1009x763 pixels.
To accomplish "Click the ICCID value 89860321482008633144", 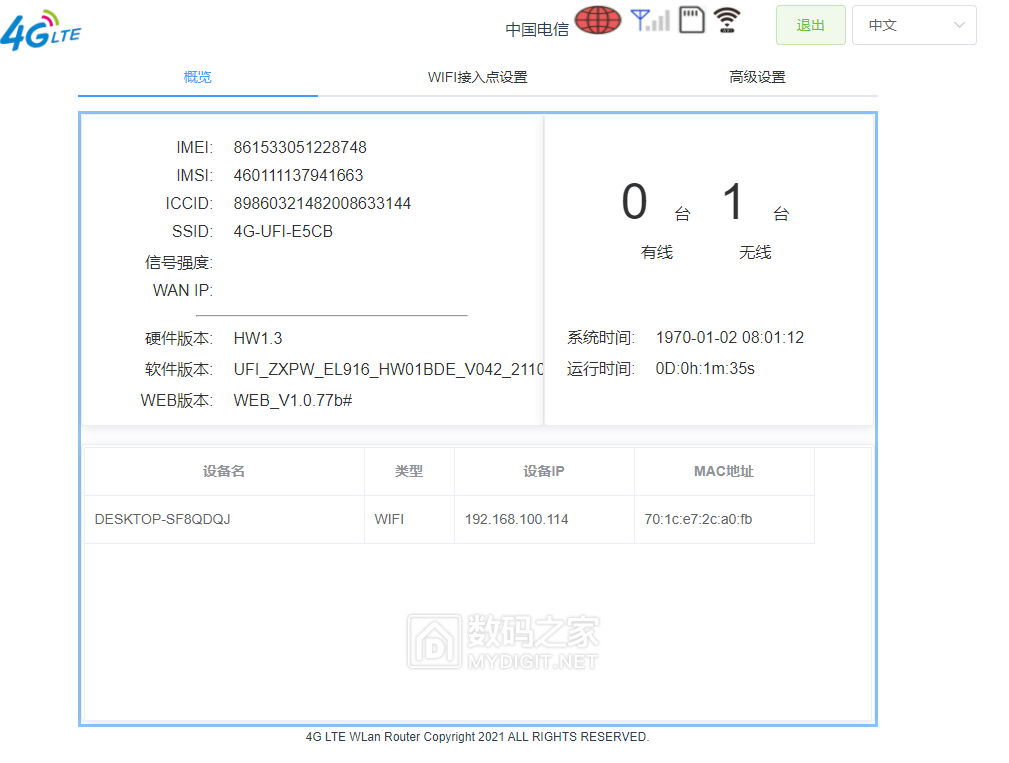I will point(322,203).
